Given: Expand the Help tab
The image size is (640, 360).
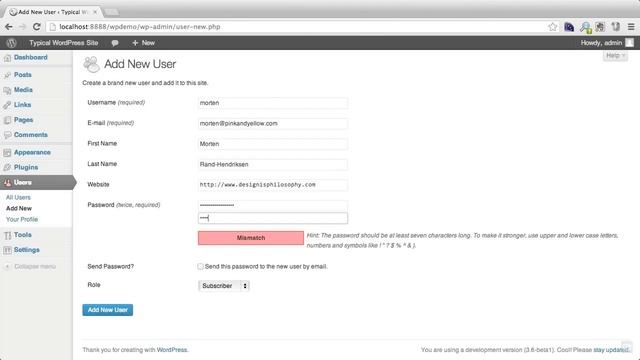Looking at the screenshot, I should (x=615, y=56).
